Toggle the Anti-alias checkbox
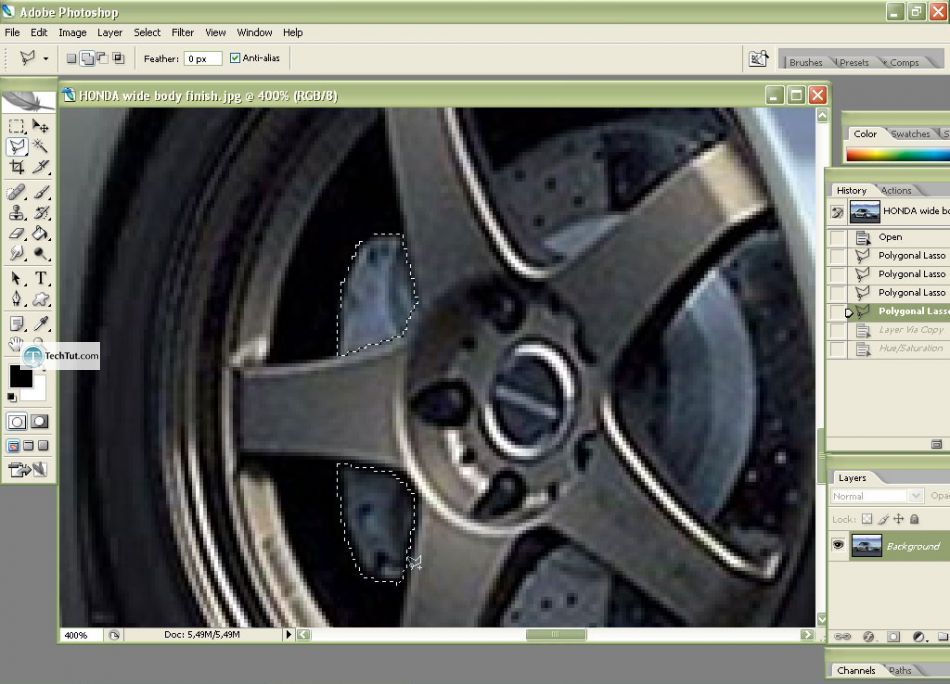Viewport: 950px width, 684px height. point(235,58)
